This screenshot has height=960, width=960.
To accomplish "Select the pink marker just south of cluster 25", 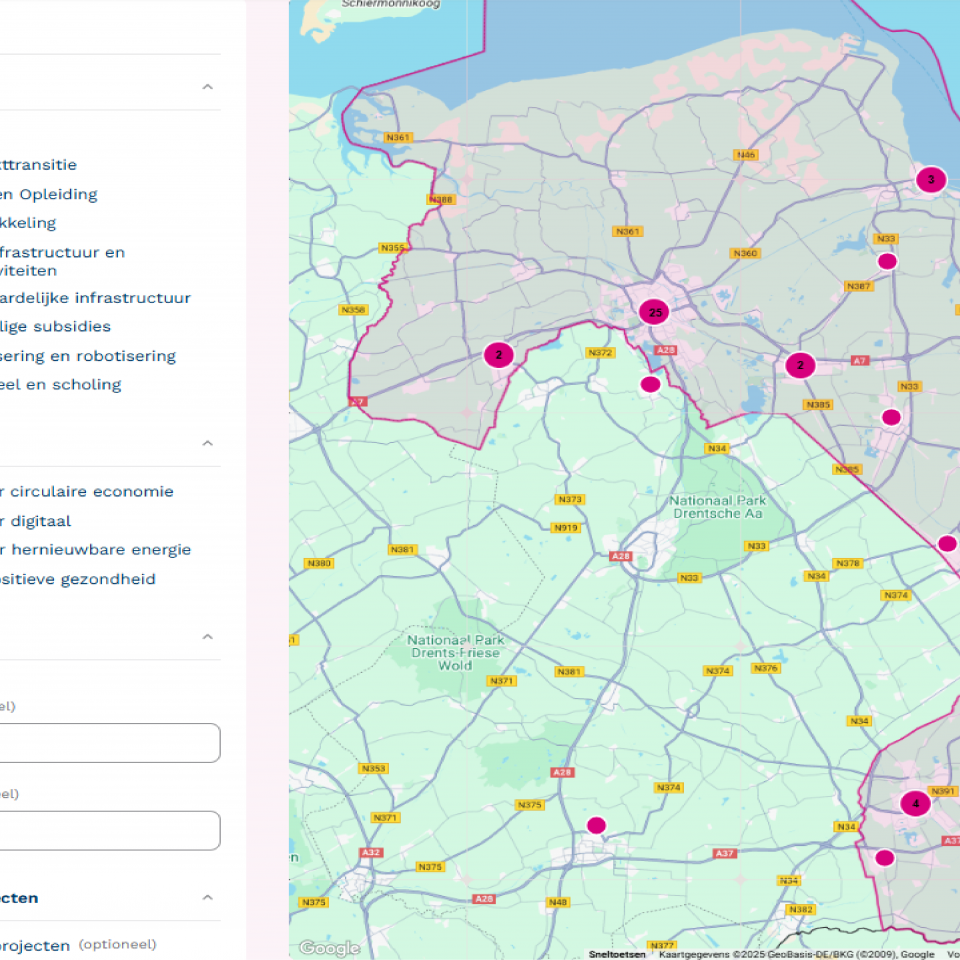I will pos(650,384).
